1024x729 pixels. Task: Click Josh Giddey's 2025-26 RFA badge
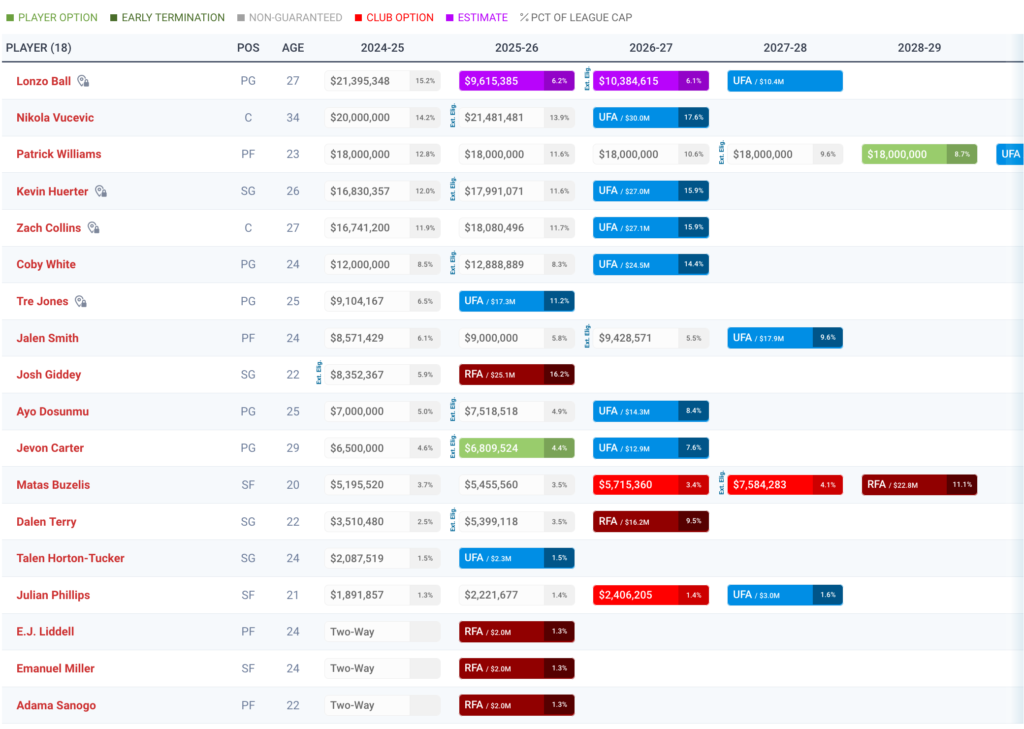point(516,375)
